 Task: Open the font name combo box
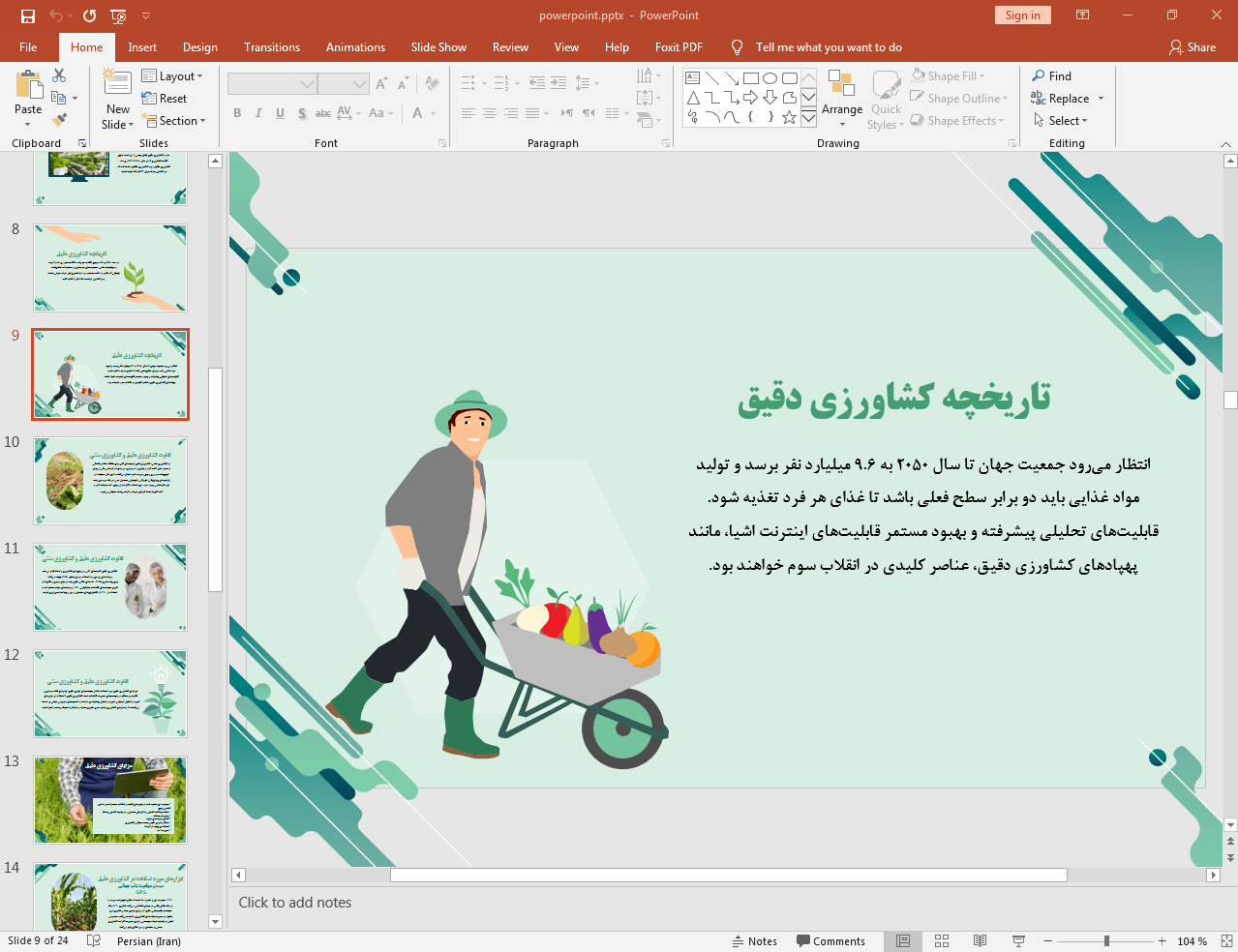coord(272,84)
